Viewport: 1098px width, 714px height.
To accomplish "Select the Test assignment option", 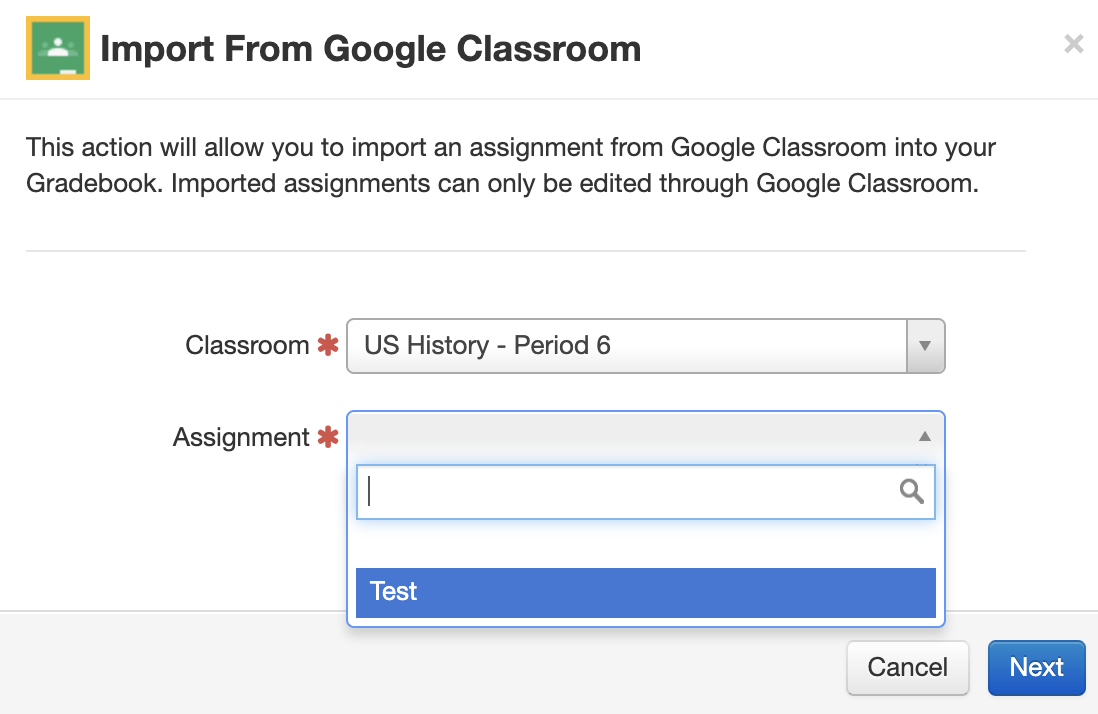I will pos(645,592).
